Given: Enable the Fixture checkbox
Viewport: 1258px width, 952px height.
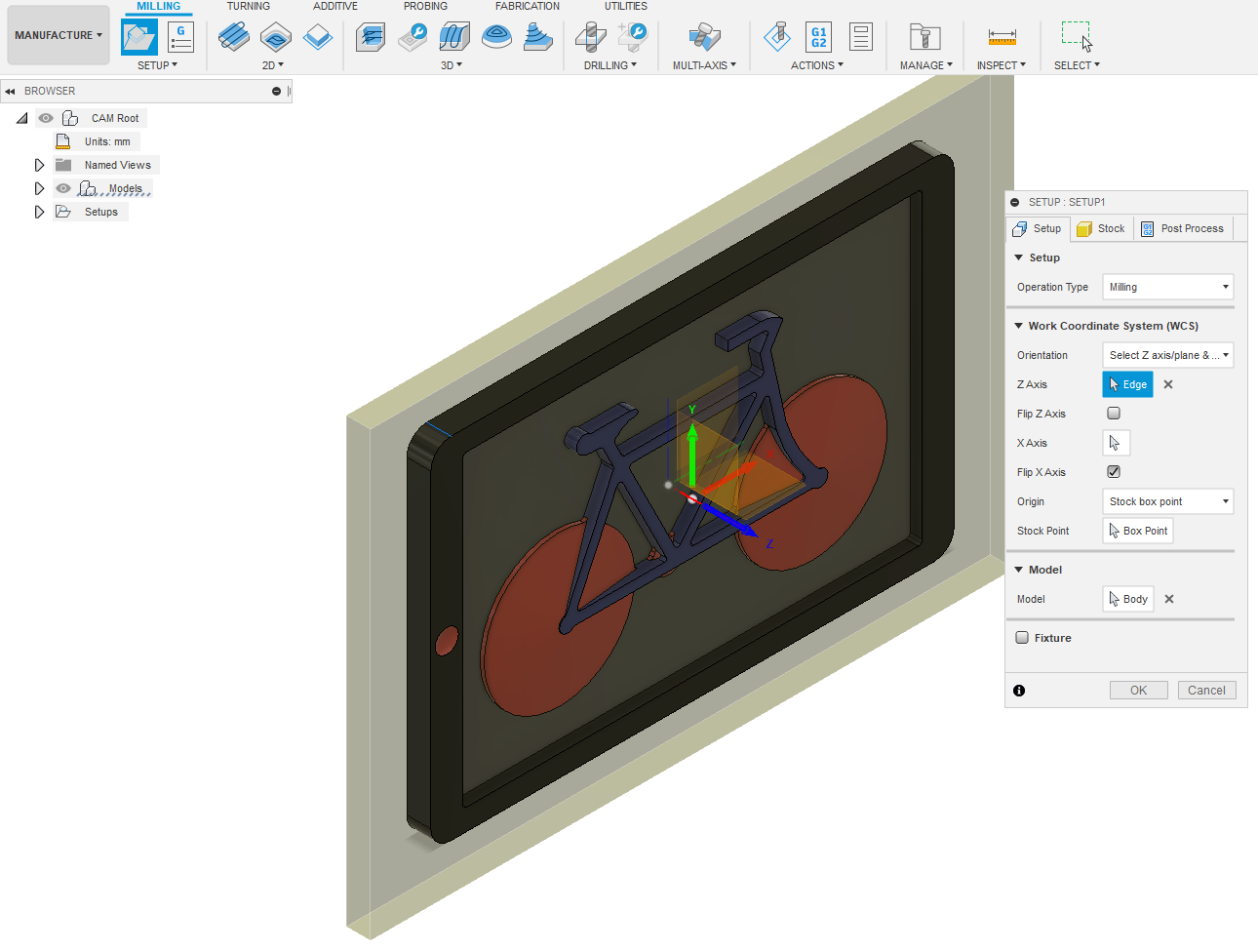Looking at the screenshot, I should click(1022, 638).
